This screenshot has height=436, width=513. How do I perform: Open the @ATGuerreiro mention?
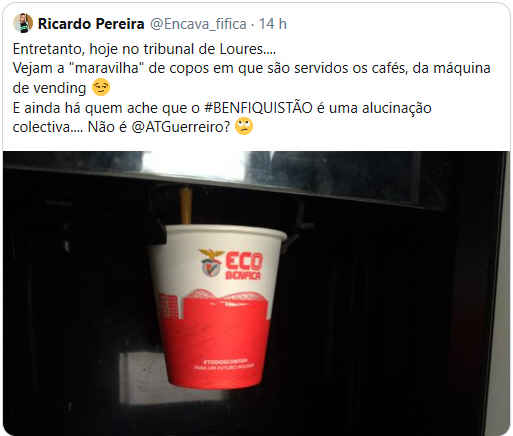point(181,127)
